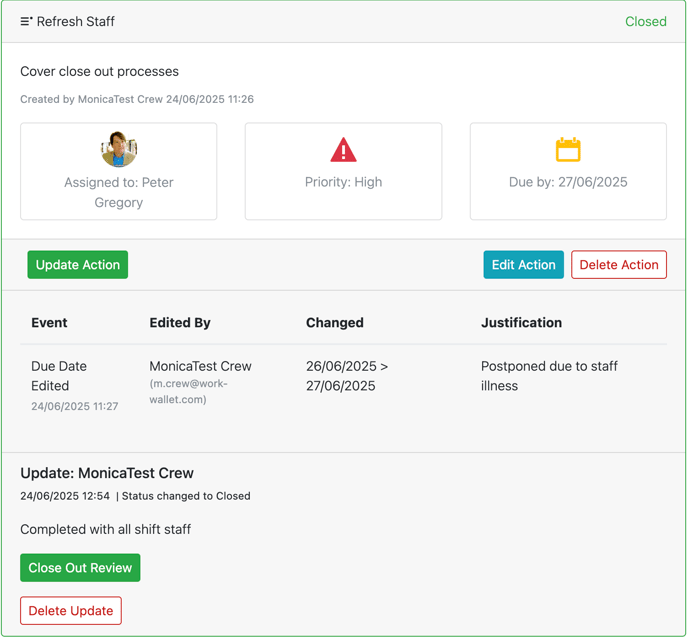Start the Close Out Review

tap(80, 567)
